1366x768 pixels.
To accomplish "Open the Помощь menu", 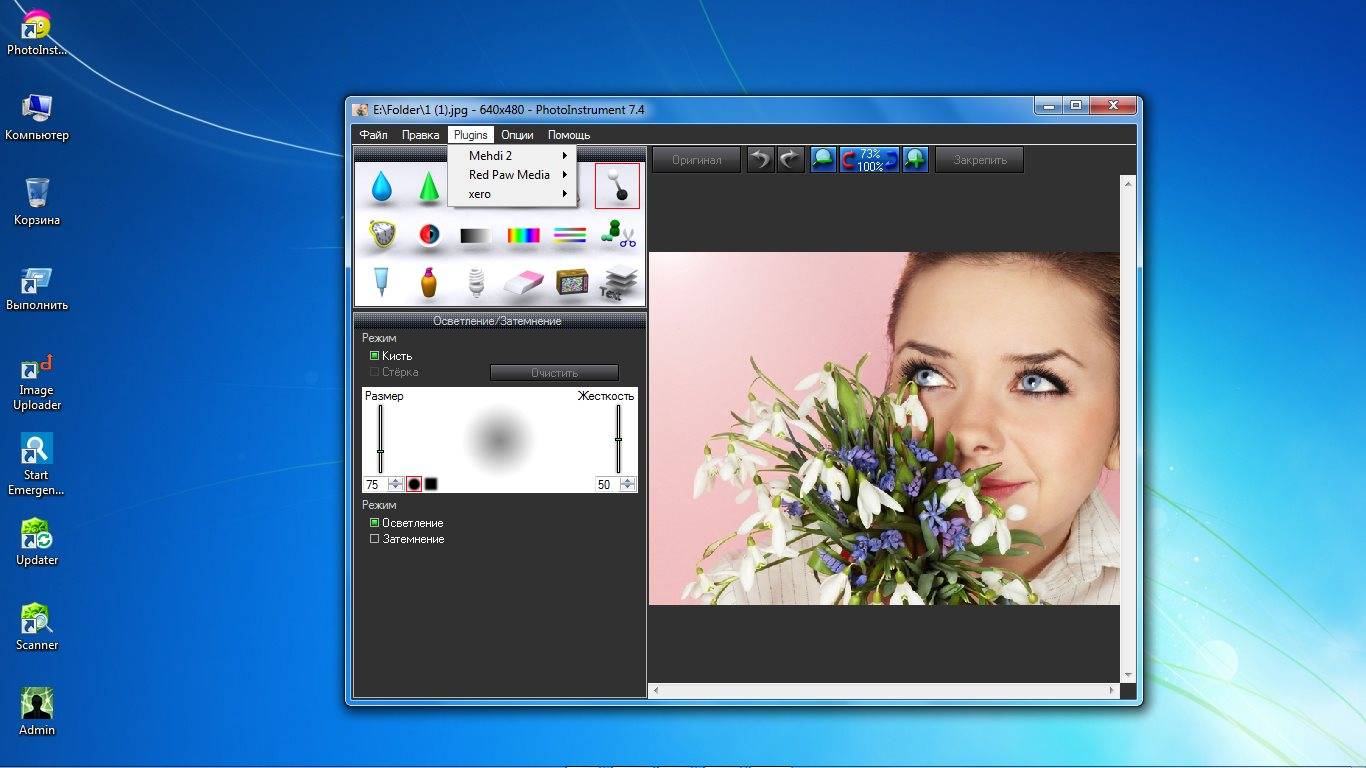I will point(569,134).
